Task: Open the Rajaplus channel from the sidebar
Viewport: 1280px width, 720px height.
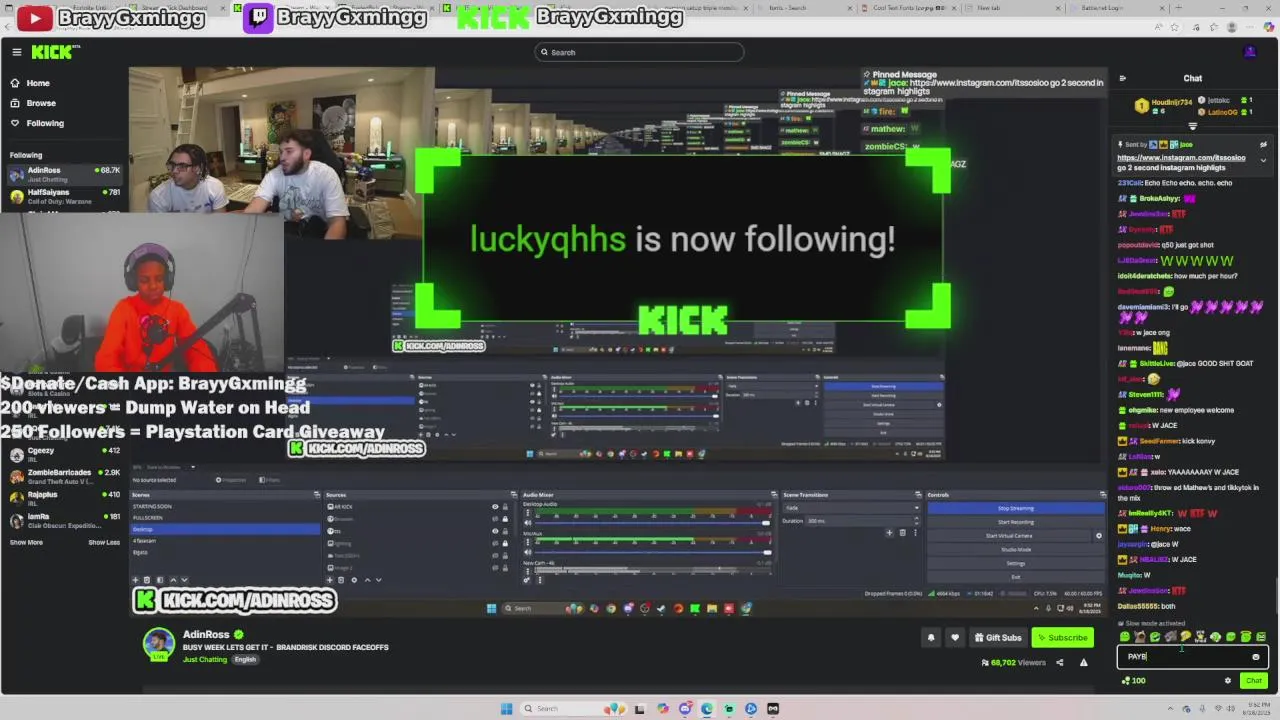Action: click(65, 498)
